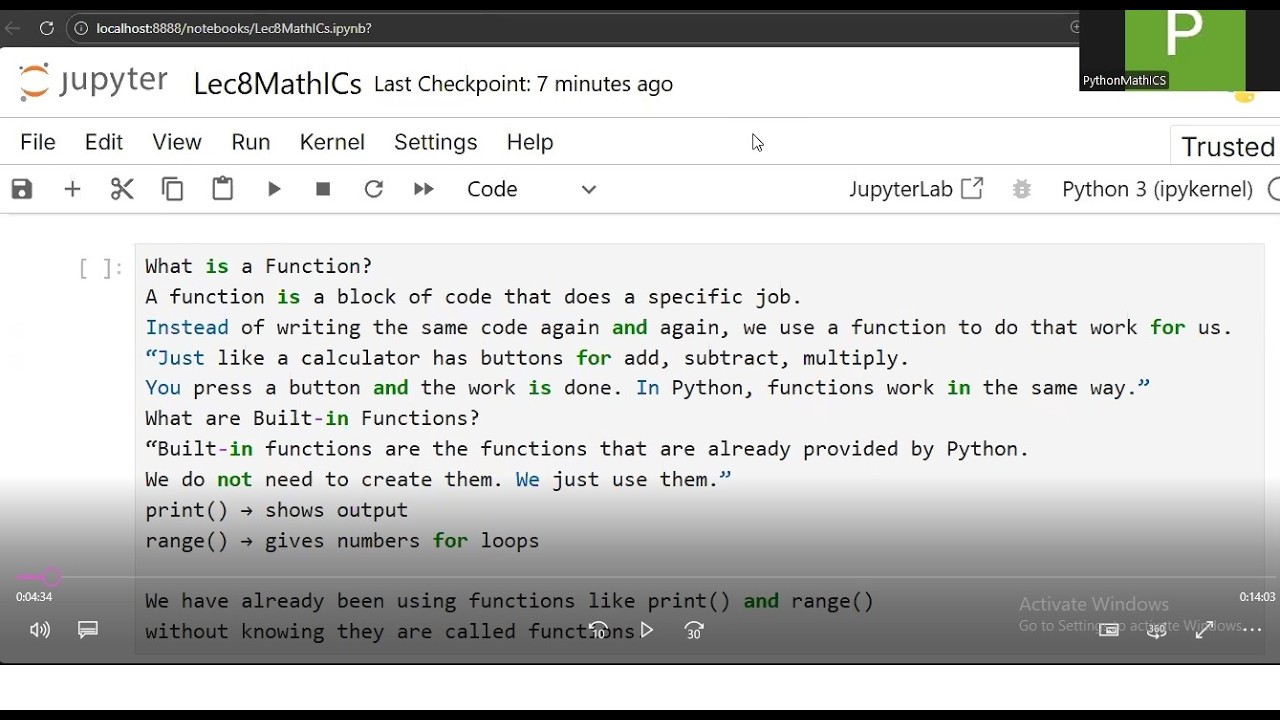Click the JupyterLab link button
Image resolution: width=1280 pixels, height=720 pixels.
click(x=915, y=189)
